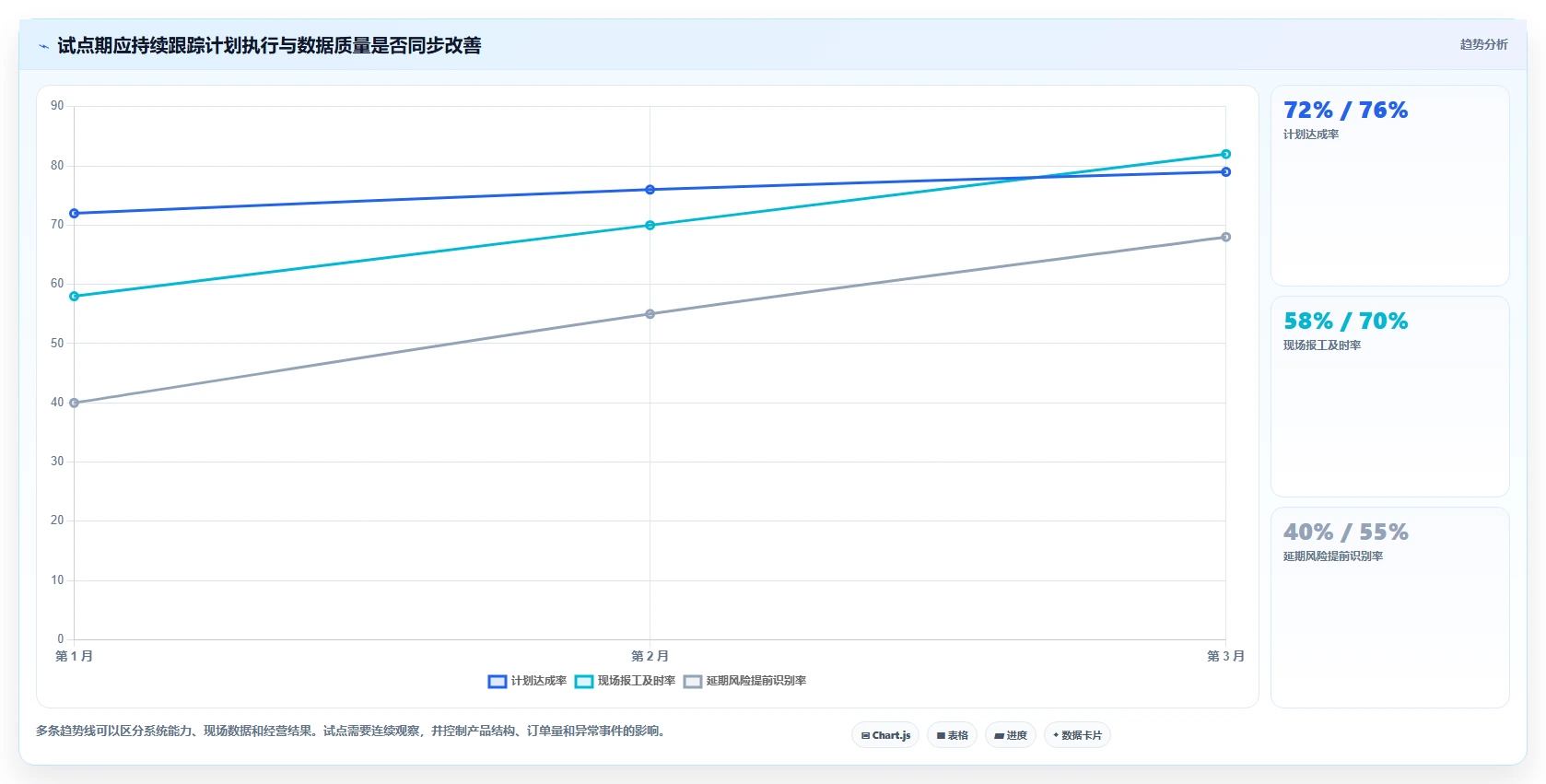Screen dimensions: 1546x784
Task: Click the 延期风险提前识别率 caption in third card
Action: (1333, 556)
